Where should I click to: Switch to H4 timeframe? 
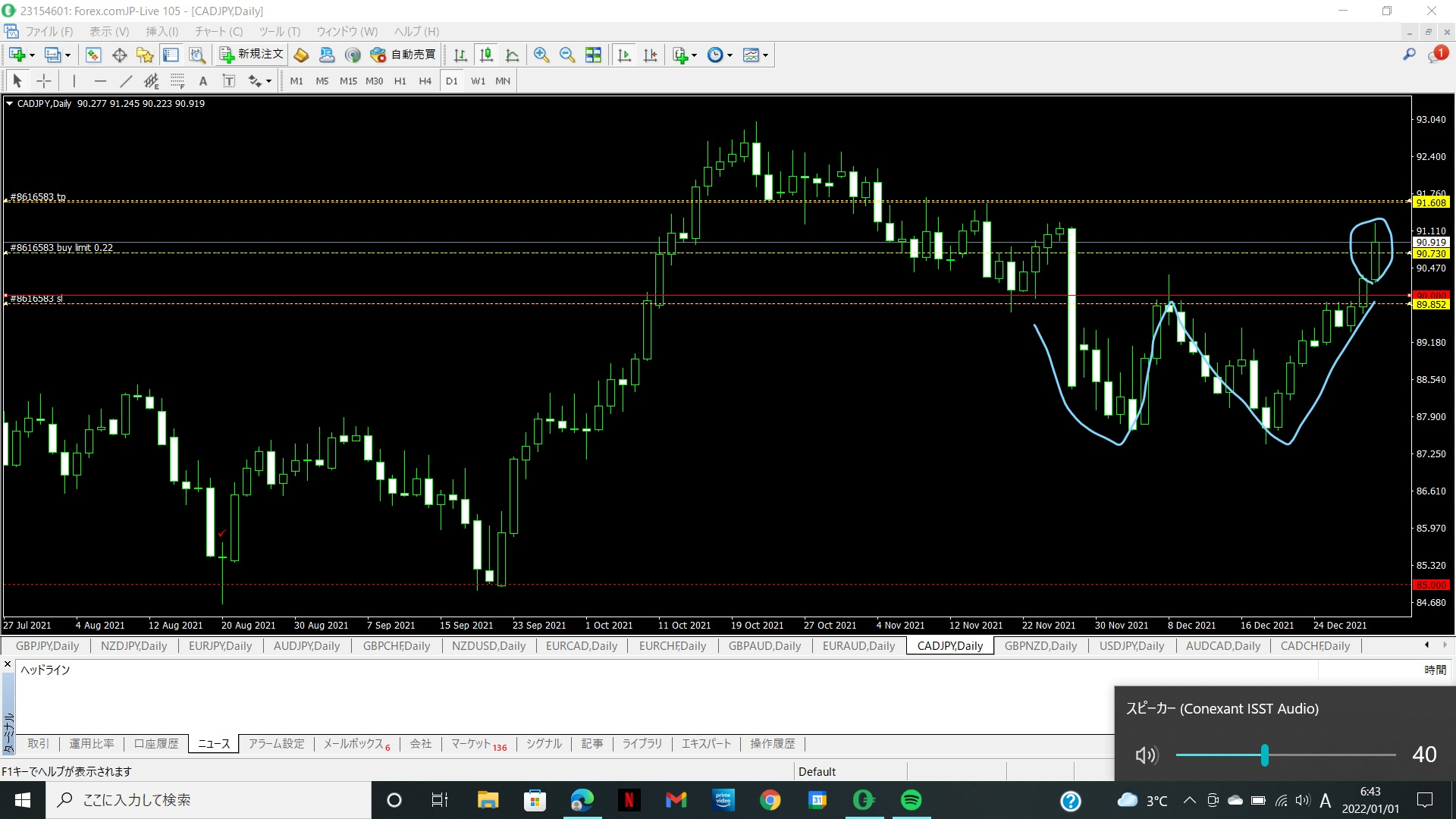coord(425,81)
